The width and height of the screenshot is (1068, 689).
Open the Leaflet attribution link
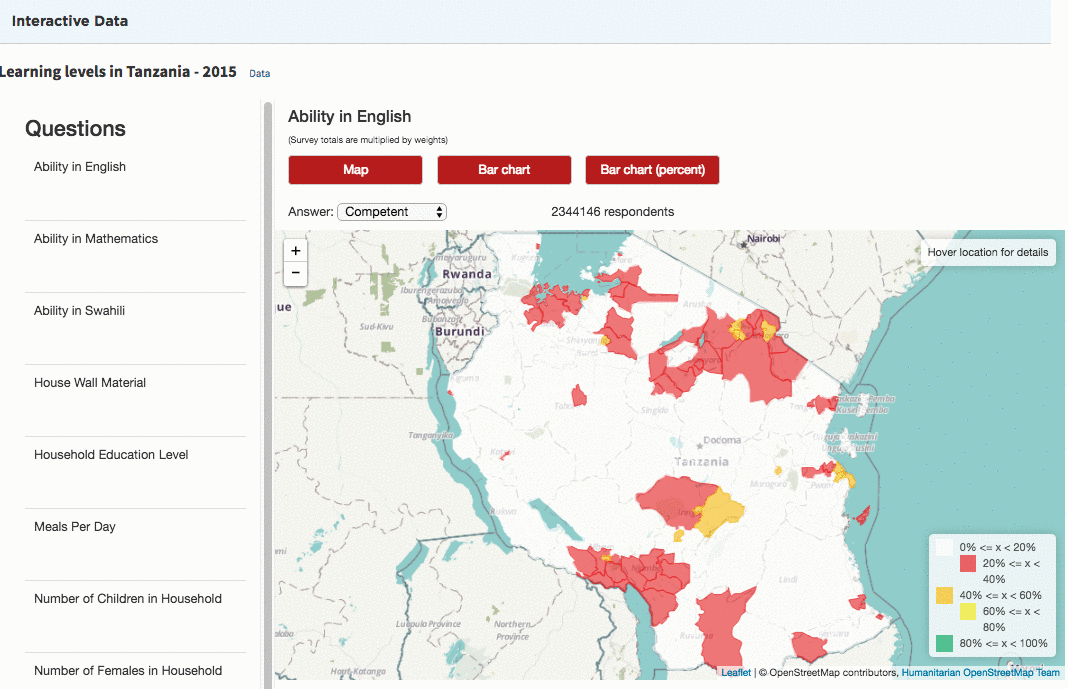(736, 673)
